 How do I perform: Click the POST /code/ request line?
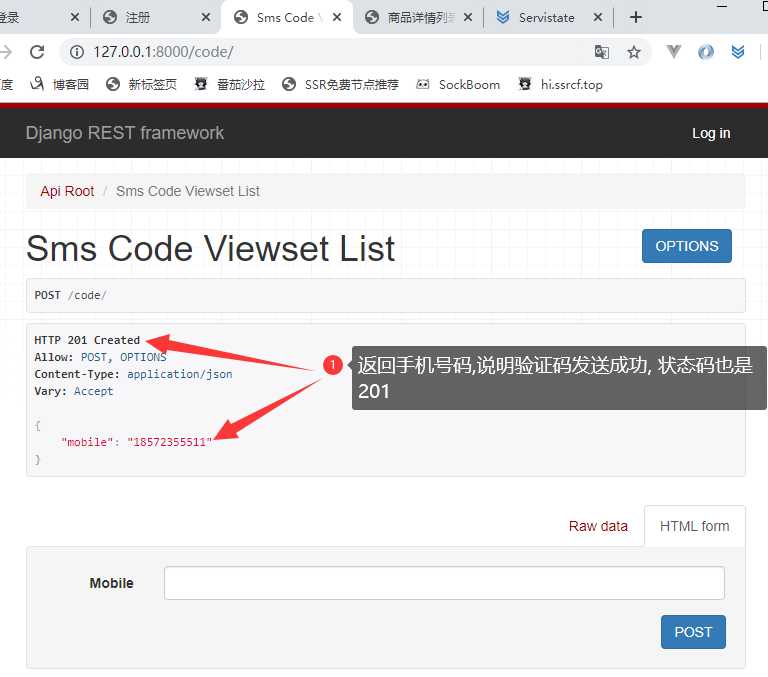coord(70,295)
